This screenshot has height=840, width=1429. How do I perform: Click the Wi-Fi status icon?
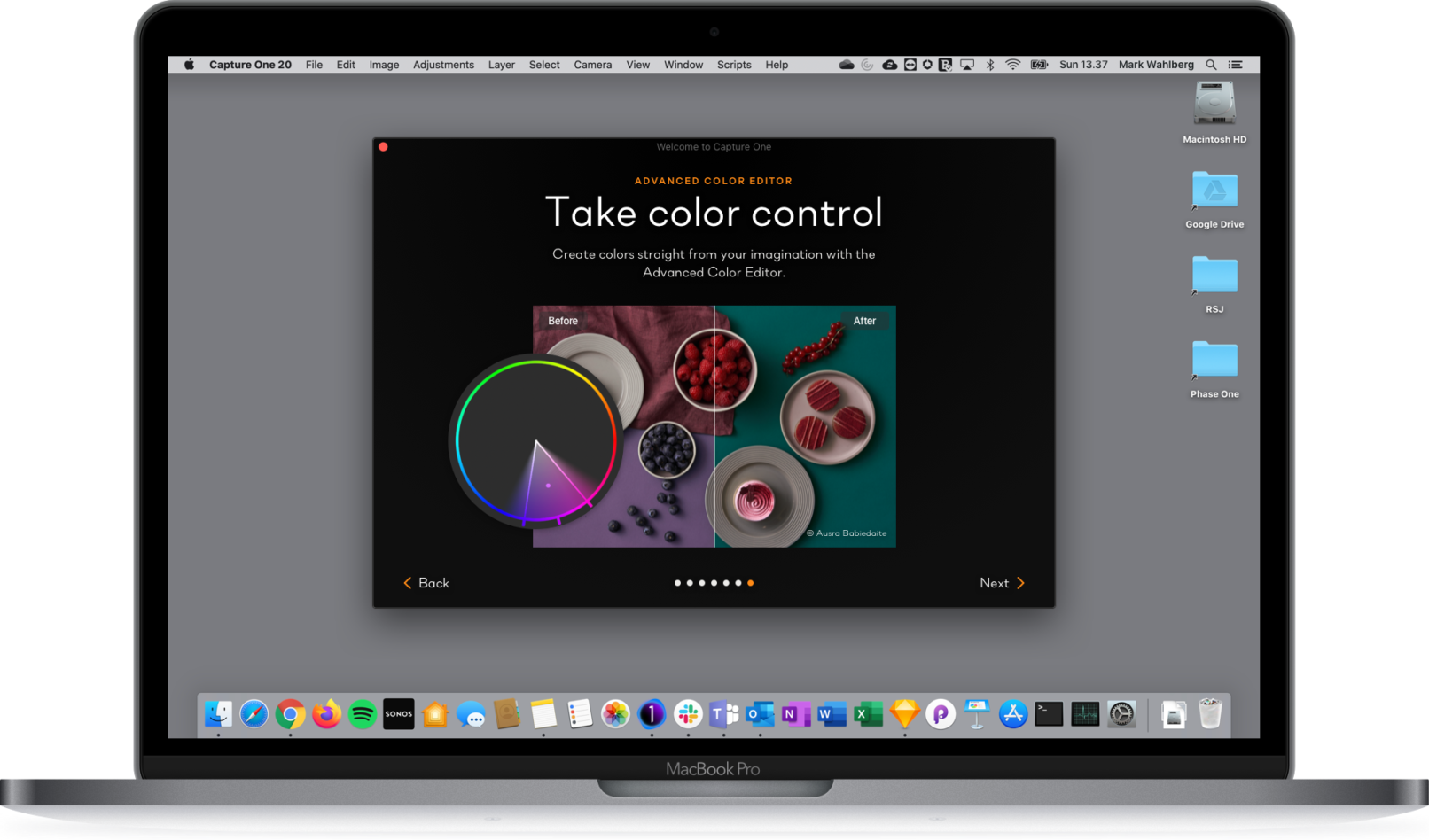pos(1012,64)
